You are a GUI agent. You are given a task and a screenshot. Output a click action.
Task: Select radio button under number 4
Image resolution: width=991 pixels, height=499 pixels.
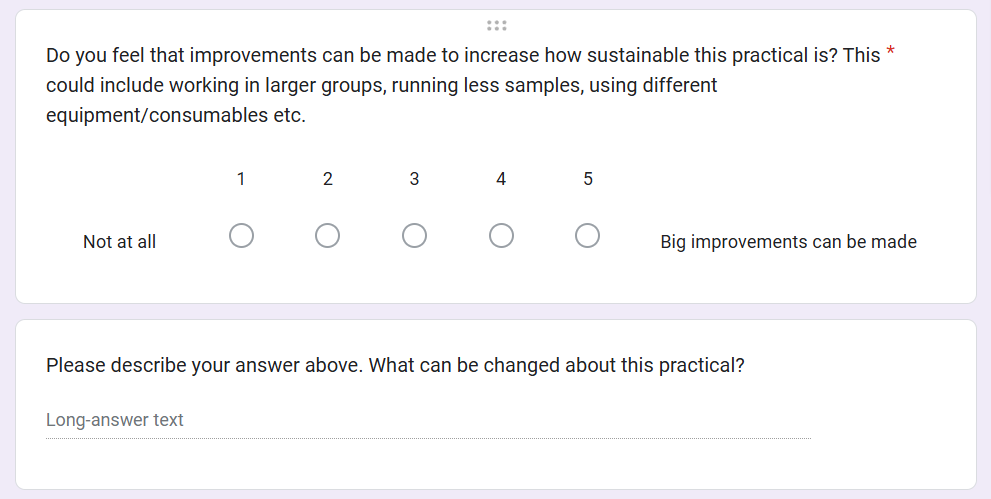coord(501,236)
